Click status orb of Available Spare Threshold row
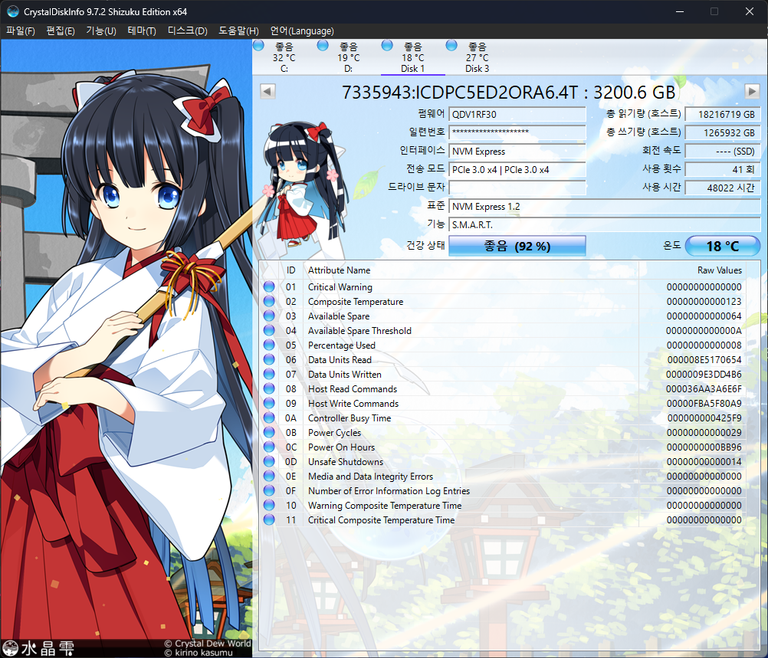The image size is (768, 658). pos(269,331)
